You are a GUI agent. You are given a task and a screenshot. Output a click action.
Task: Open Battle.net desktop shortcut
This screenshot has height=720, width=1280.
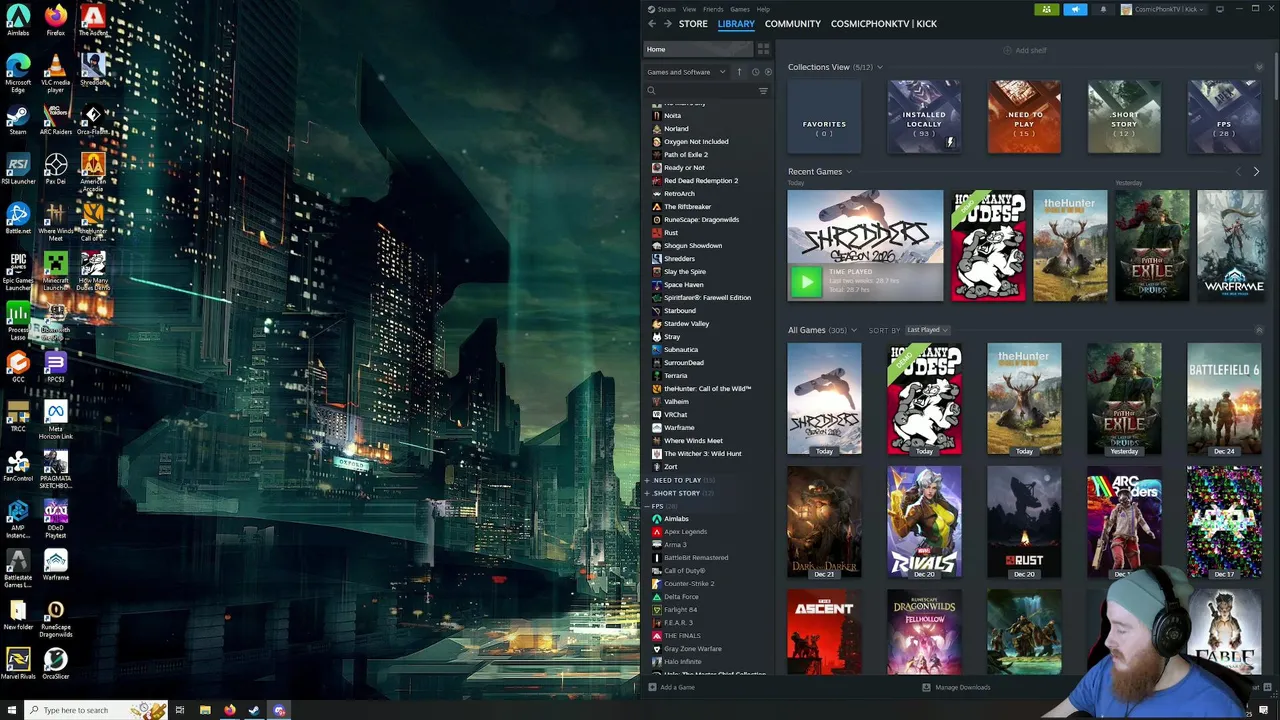[x=18, y=218]
